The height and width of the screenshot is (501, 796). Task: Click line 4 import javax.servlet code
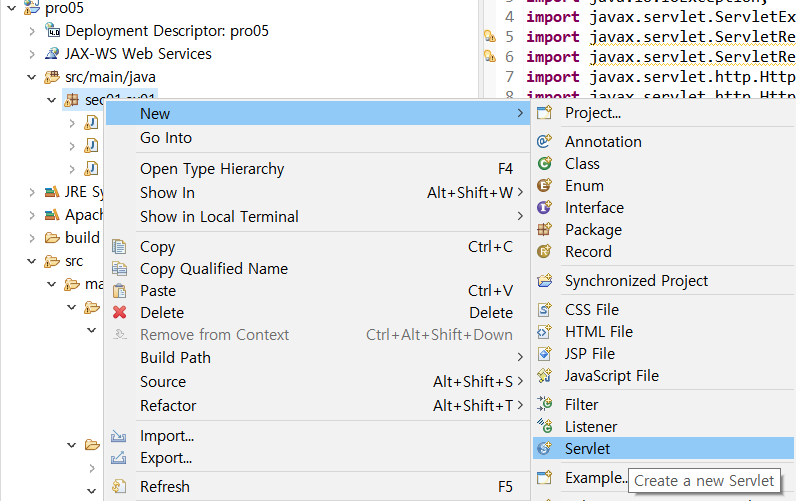click(x=660, y=17)
